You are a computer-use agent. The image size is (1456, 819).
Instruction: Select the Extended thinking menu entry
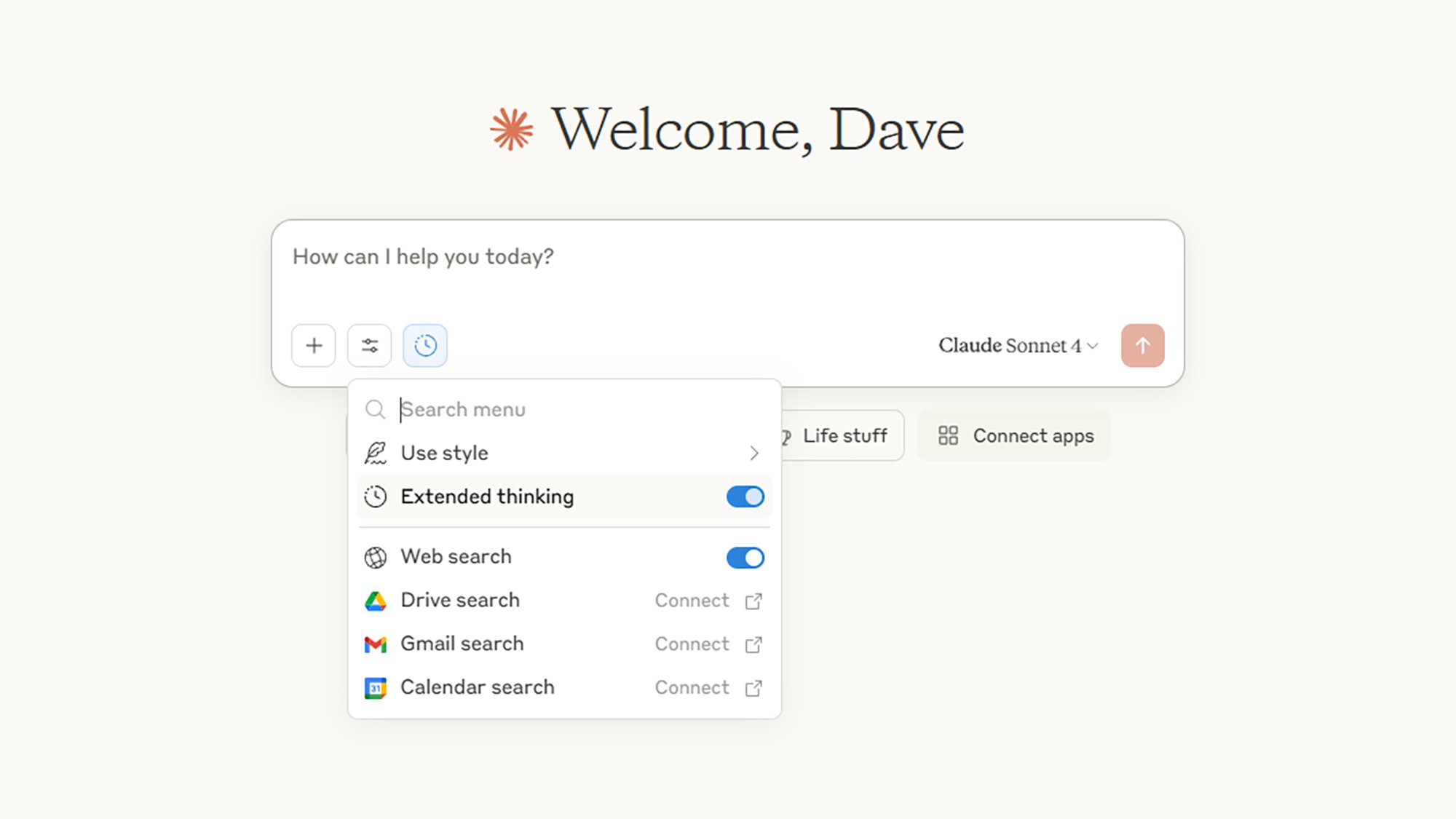click(x=564, y=496)
